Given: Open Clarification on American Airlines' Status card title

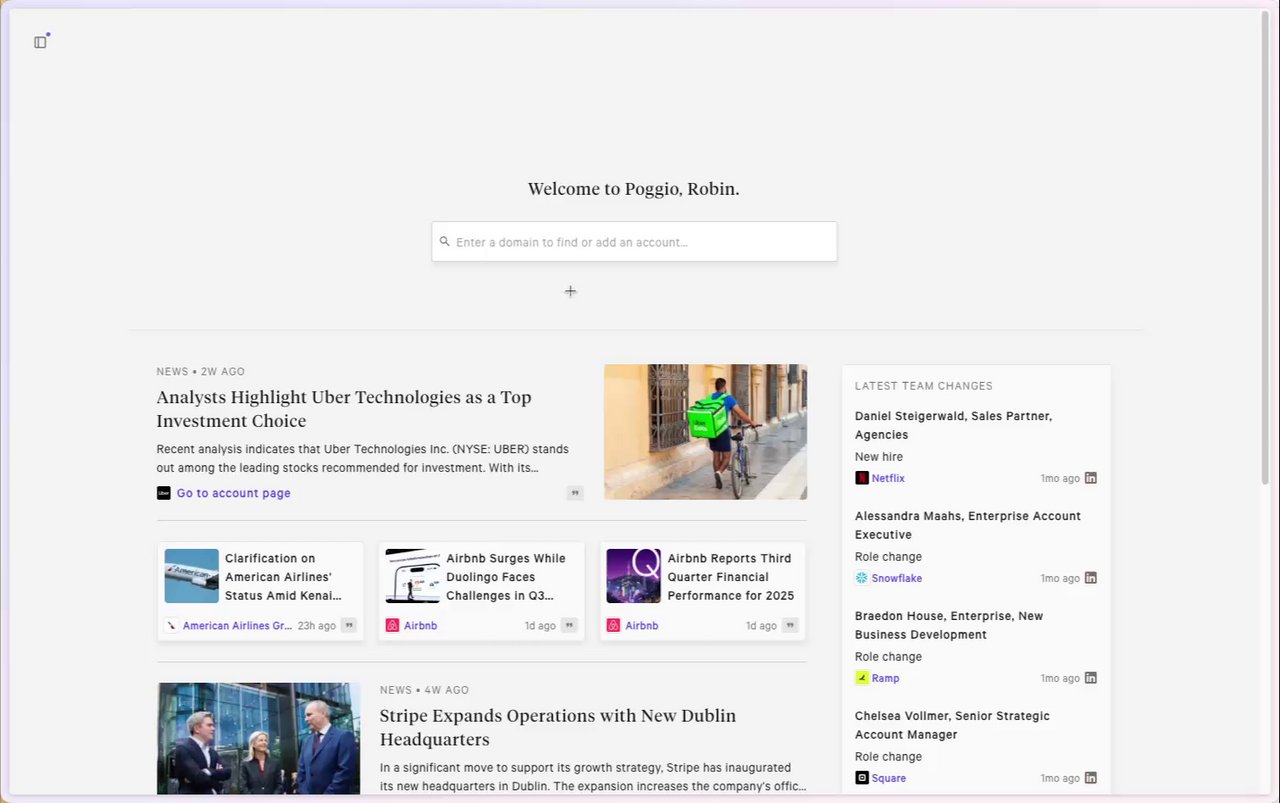Looking at the screenshot, I should [x=283, y=577].
